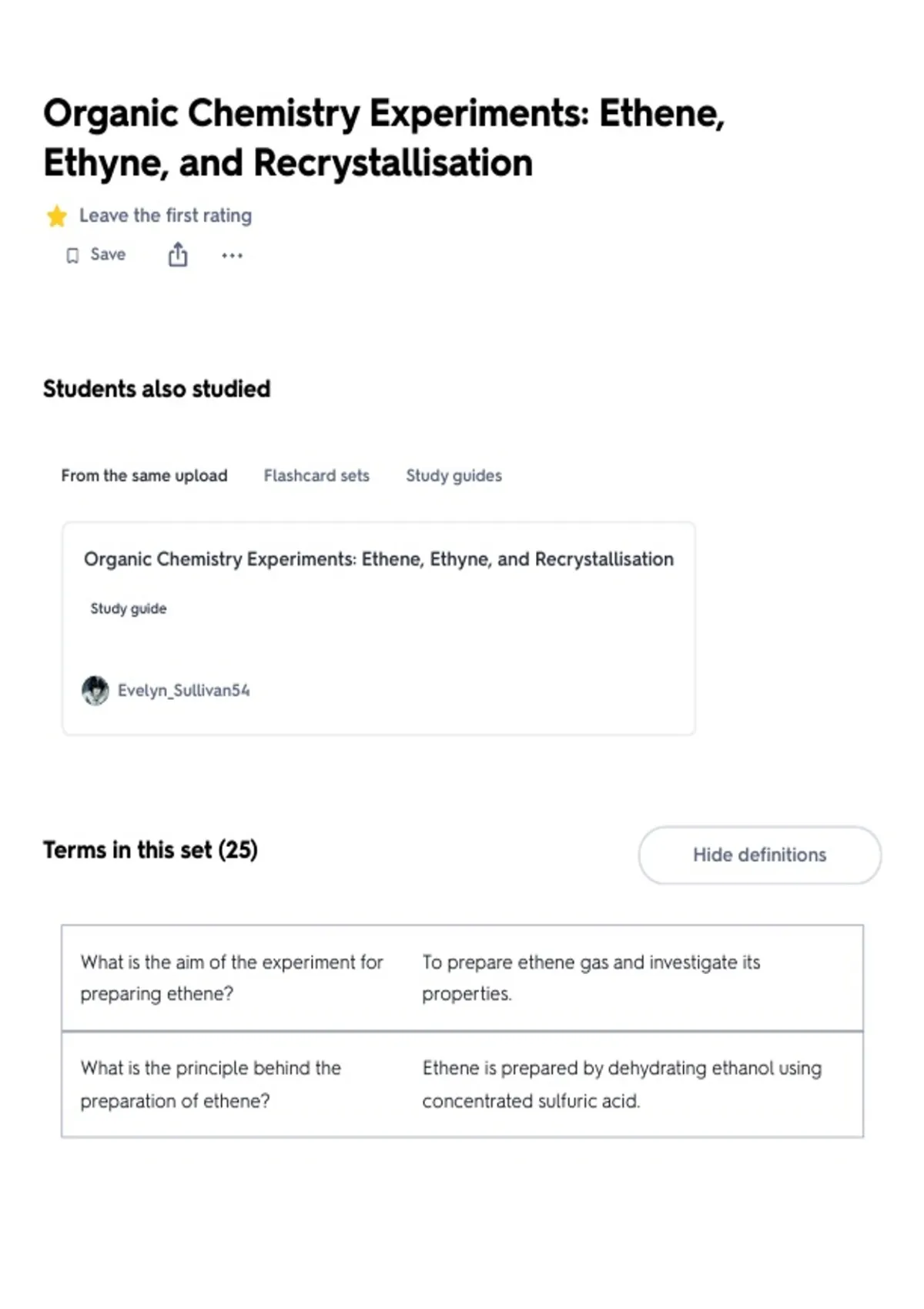Click the Evelyn_Sullivan54 username link
This screenshot has height=1309, width=924.
click(x=183, y=691)
